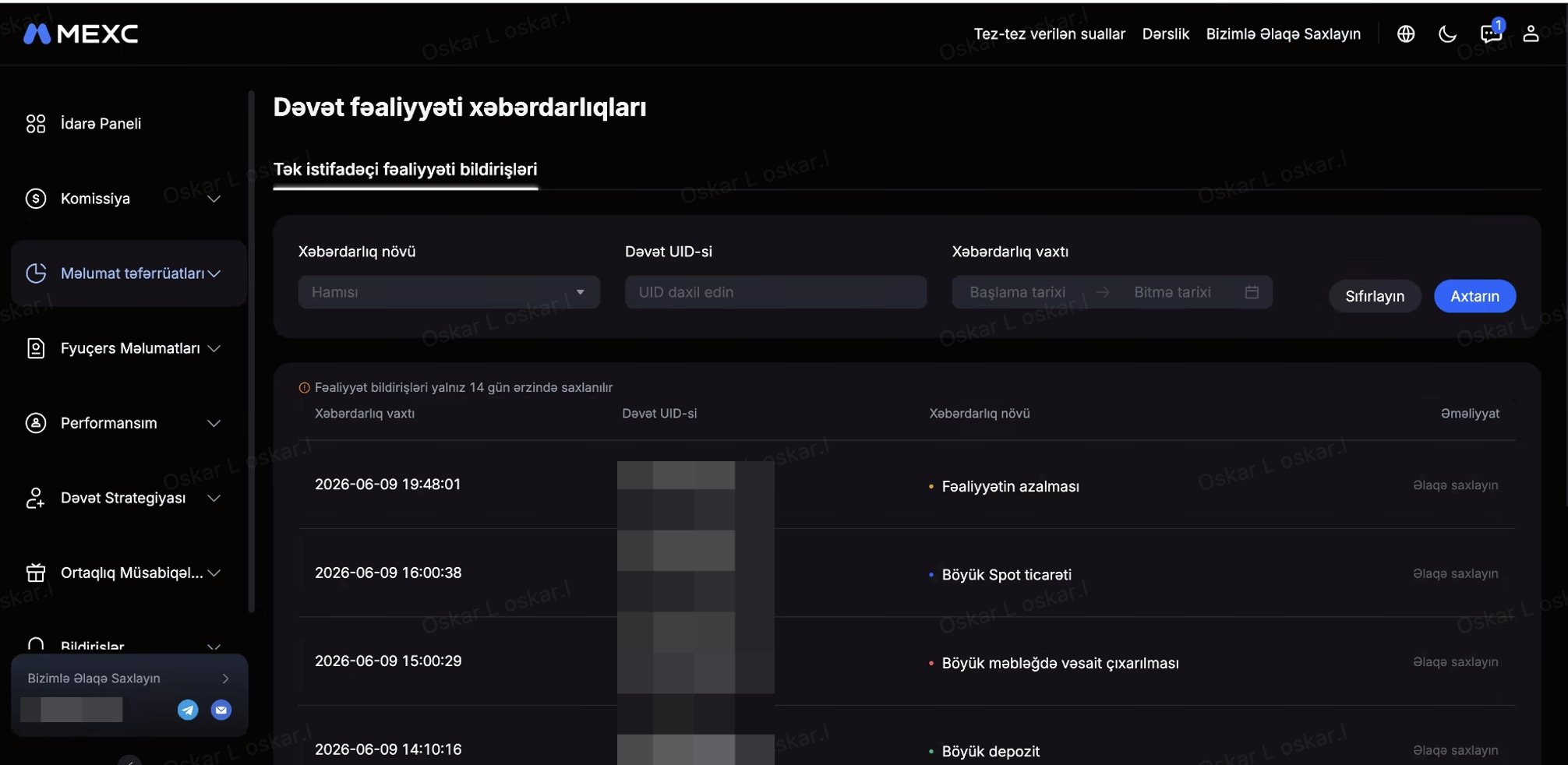The width and height of the screenshot is (1568, 765).
Task: Open the email contact icon
Action: pos(221,710)
